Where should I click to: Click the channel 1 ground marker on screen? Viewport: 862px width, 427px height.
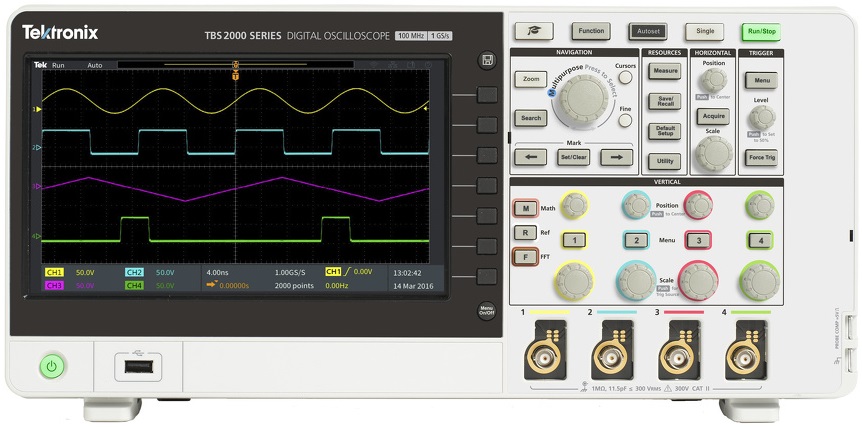pyautogui.click(x=38, y=109)
